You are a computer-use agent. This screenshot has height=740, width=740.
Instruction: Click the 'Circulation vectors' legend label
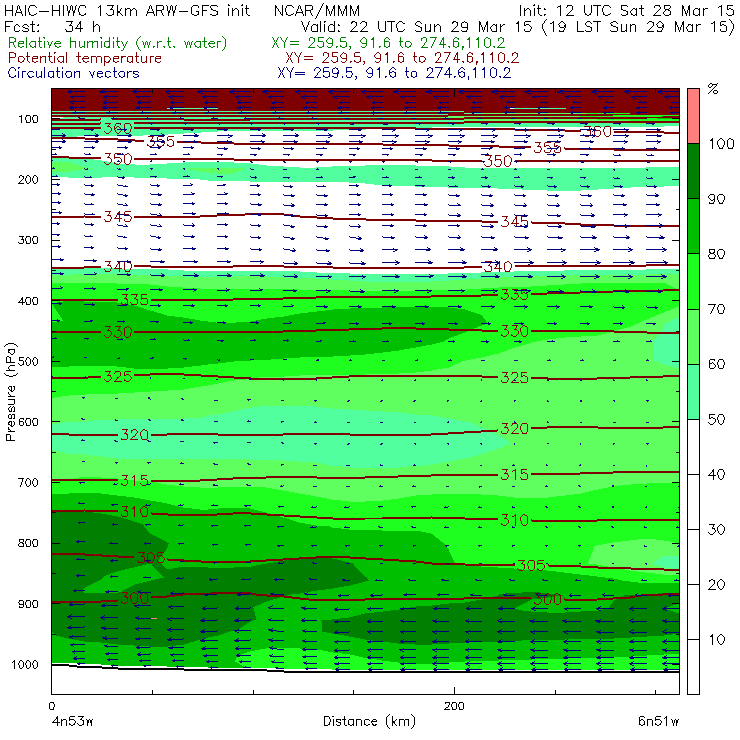click(x=74, y=73)
